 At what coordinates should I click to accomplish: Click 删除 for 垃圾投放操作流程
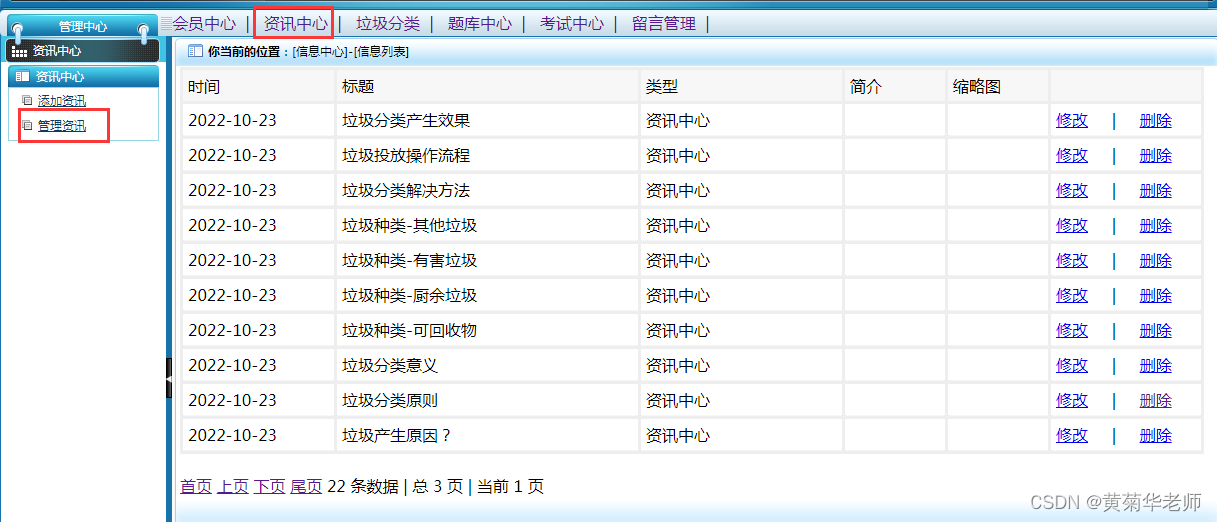pyautogui.click(x=1155, y=155)
